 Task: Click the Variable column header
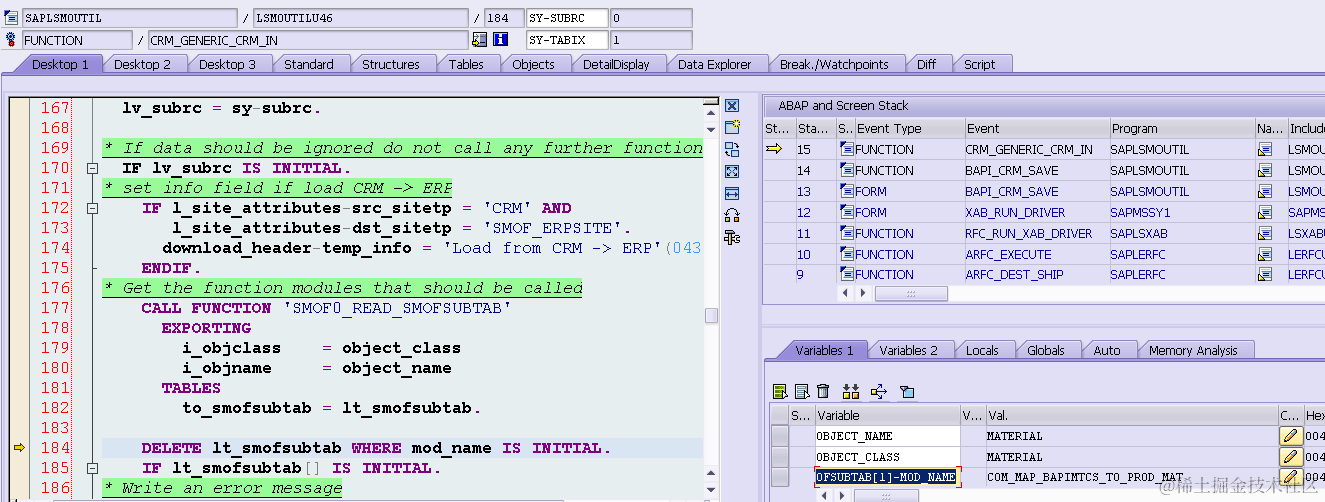click(x=887, y=415)
